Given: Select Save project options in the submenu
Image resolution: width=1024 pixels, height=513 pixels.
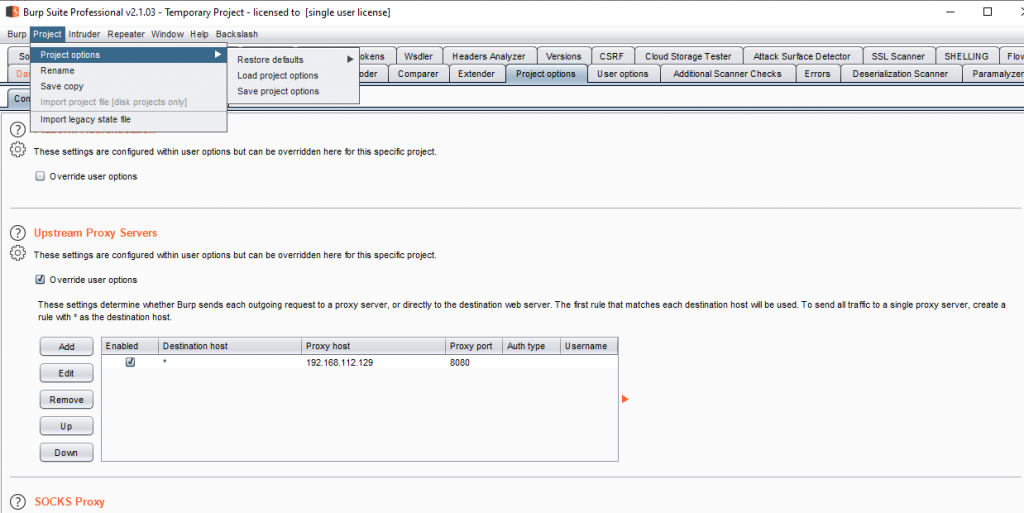Looking at the screenshot, I should (x=278, y=91).
